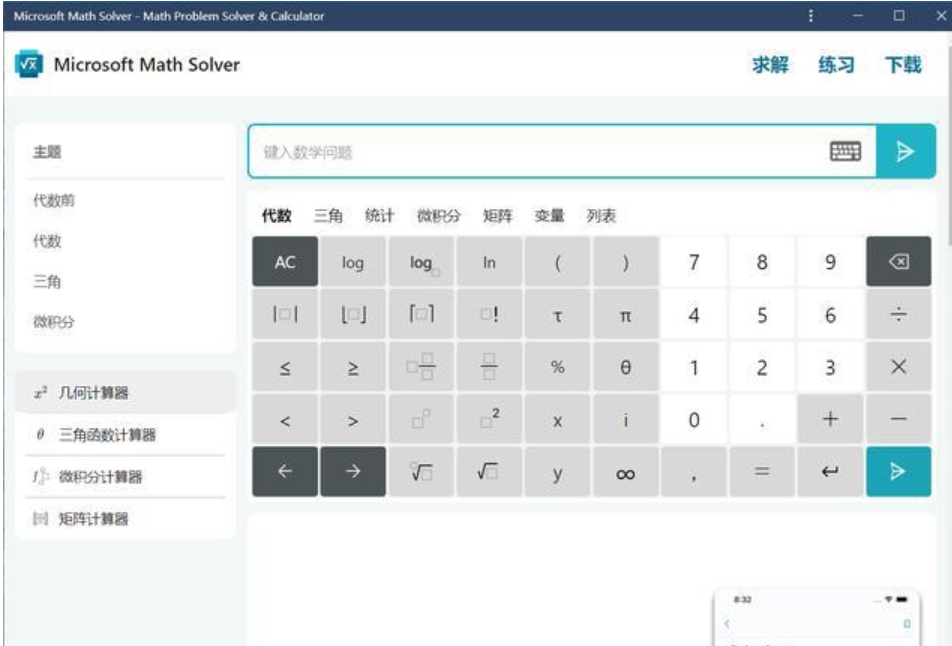
Task: Open the 求解 page
Action: [x=770, y=64]
